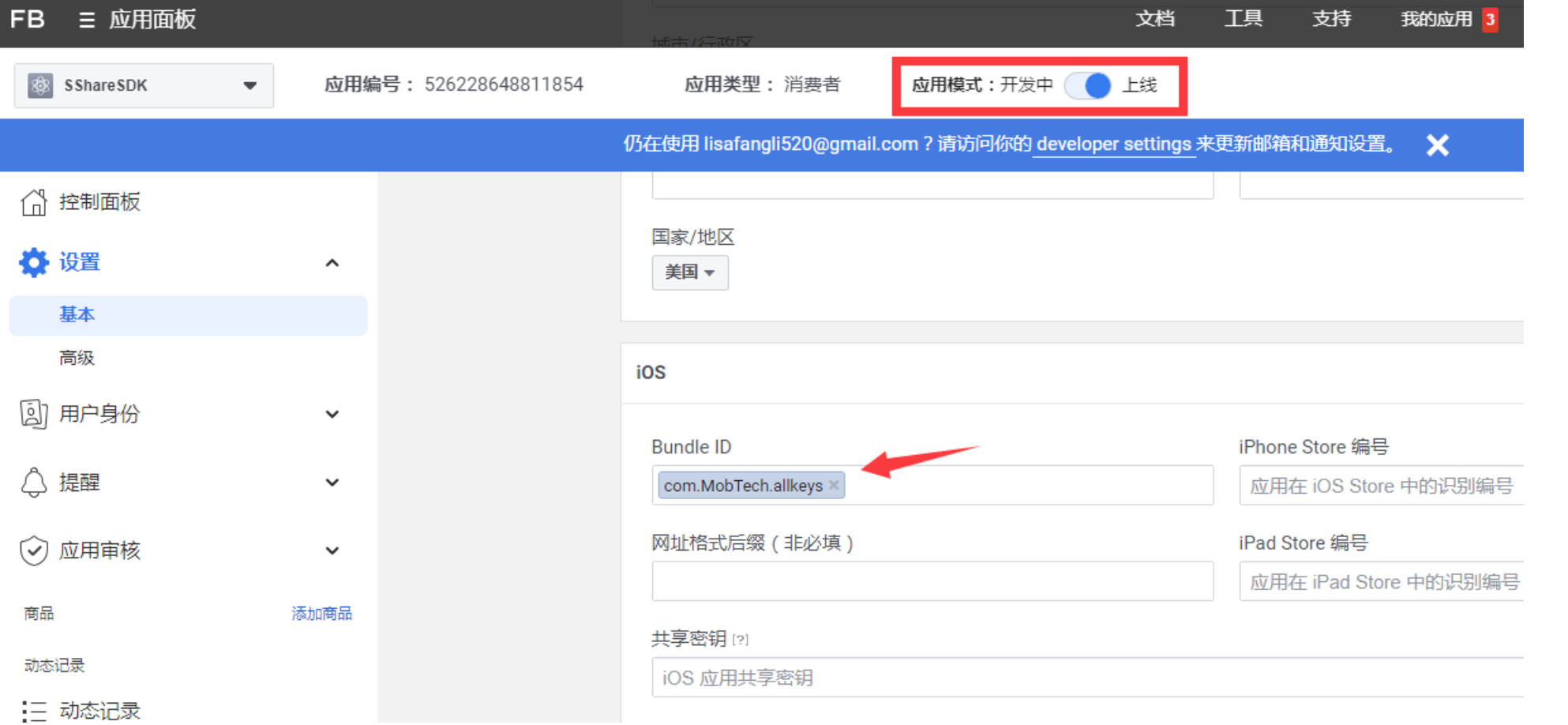The image size is (1568, 725).
Task: Open the 共享密钥 help tooltip
Action: point(740,639)
